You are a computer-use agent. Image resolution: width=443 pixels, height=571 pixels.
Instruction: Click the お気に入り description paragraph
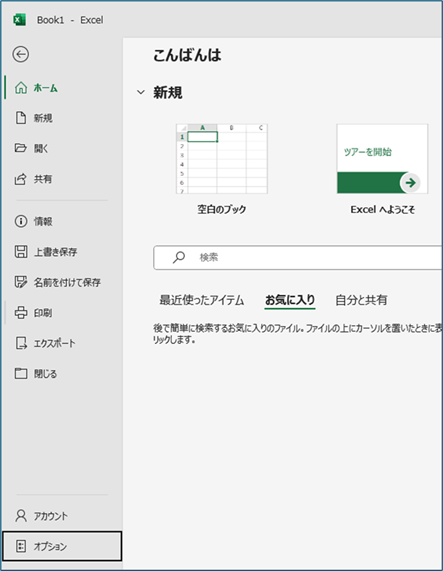(x=297, y=334)
